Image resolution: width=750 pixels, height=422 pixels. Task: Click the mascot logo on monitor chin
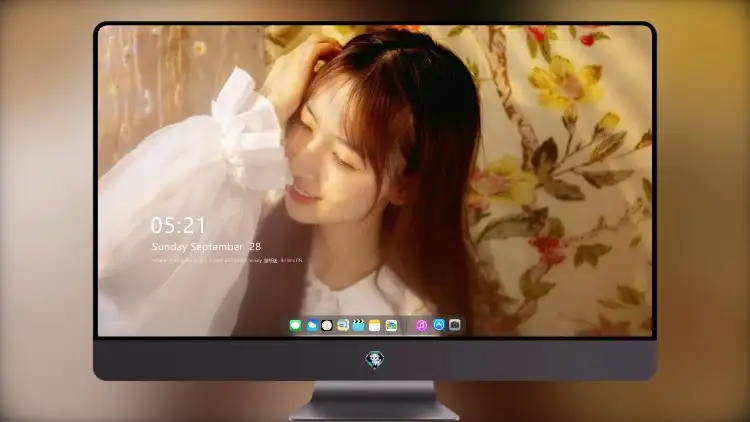(x=375, y=359)
